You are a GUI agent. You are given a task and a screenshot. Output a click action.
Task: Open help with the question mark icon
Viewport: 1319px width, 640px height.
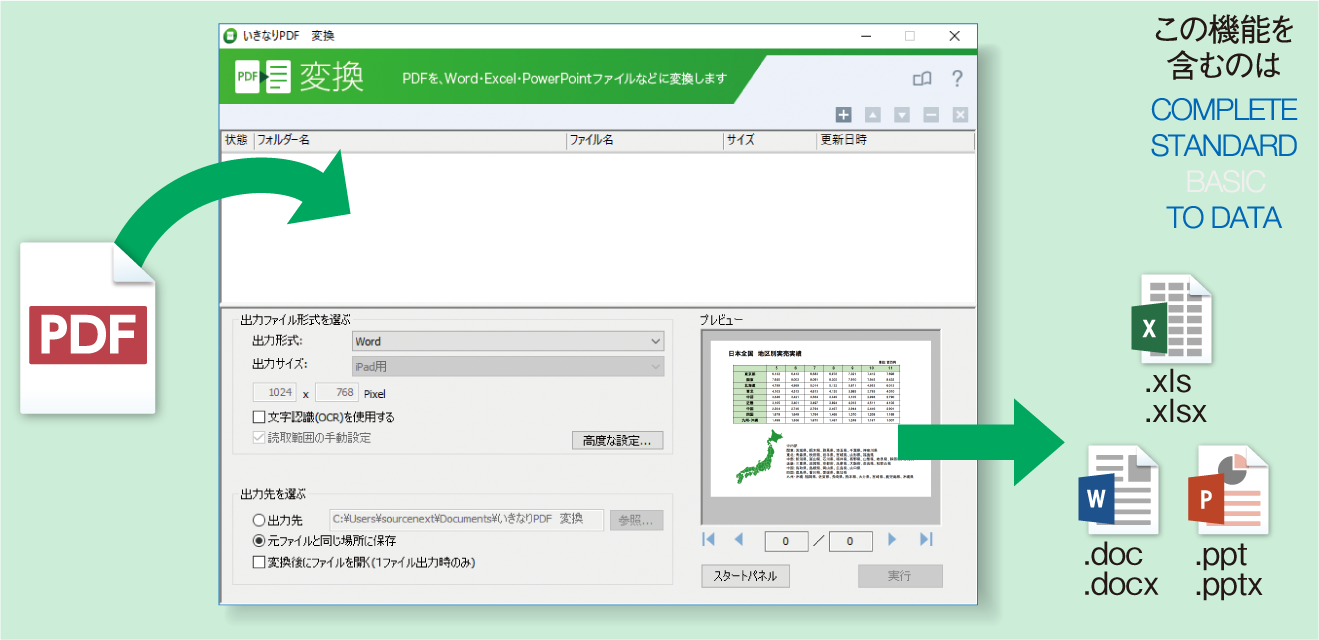pyautogui.click(x=957, y=78)
